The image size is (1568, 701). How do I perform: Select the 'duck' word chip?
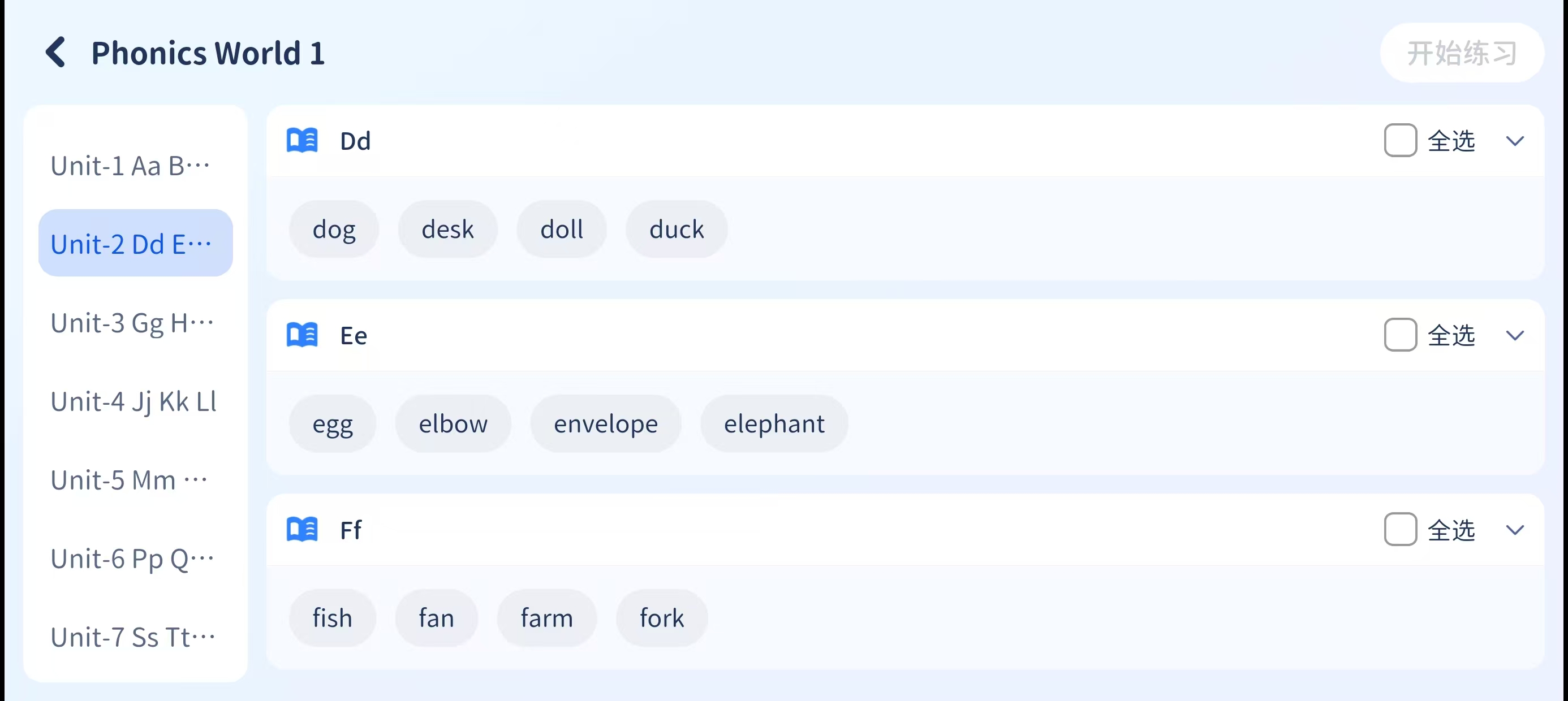point(677,230)
